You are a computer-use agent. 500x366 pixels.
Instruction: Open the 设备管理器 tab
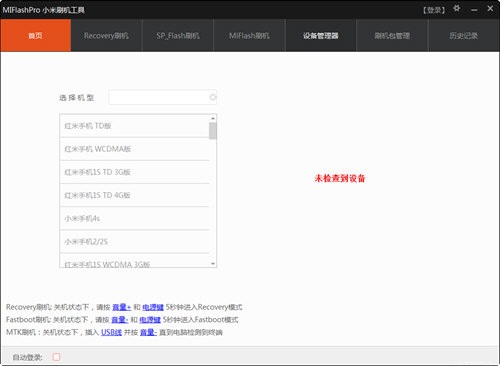[321, 35]
